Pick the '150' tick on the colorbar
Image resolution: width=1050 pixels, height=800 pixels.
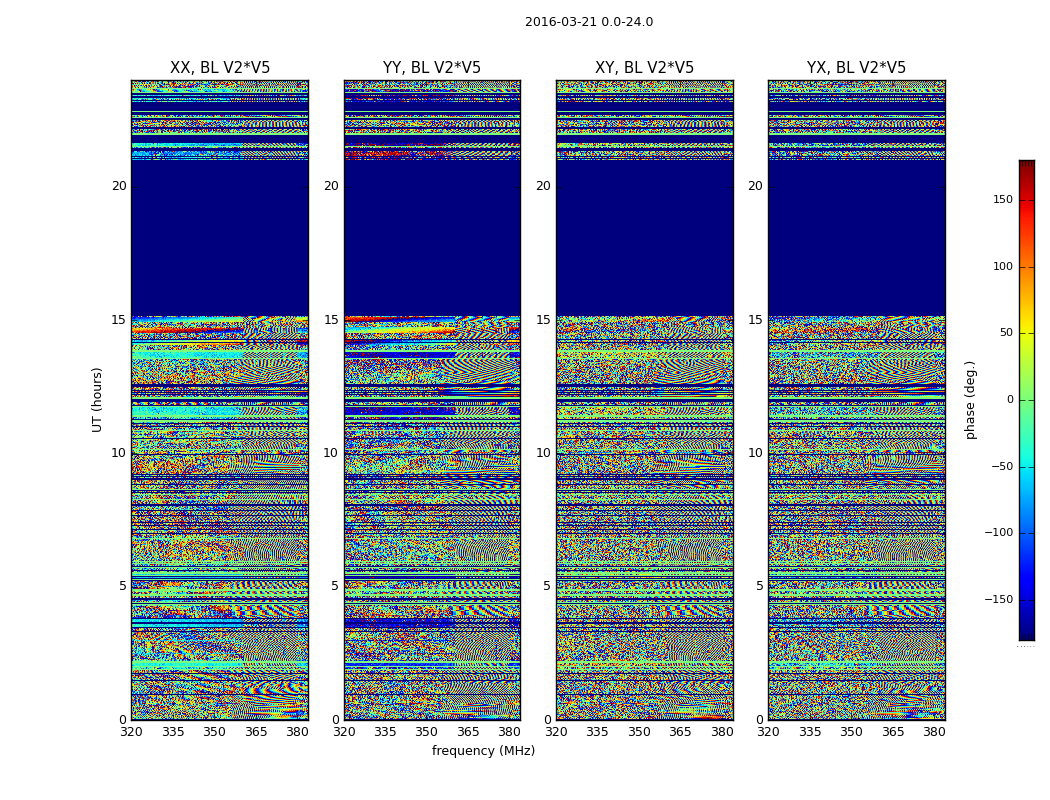(x=1002, y=199)
